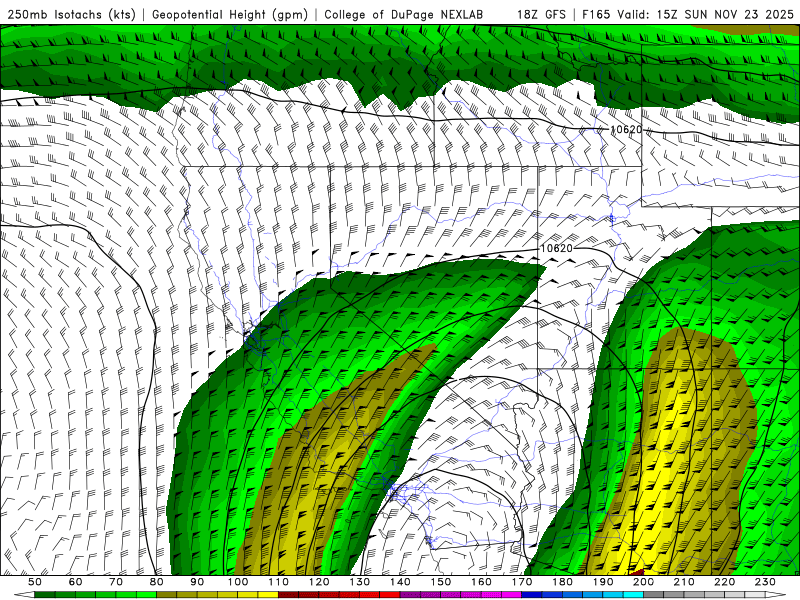Viewport: 800px width, 600px height.
Task: Click the 160 knot colorbar label
Action: (482, 582)
